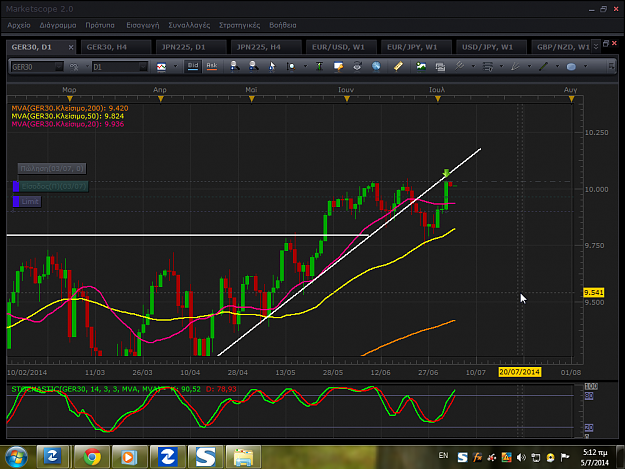The width and height of the screenshot is (625, 469).
Task: Open Google Chrome from the taskbar
Action: [92, 457]
